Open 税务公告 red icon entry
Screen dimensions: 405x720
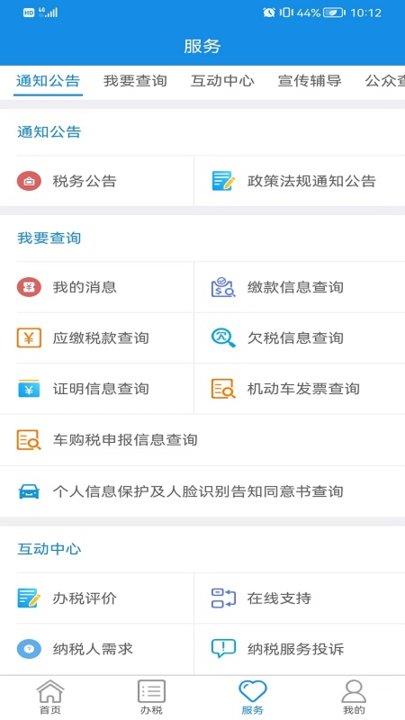point(29,181)
